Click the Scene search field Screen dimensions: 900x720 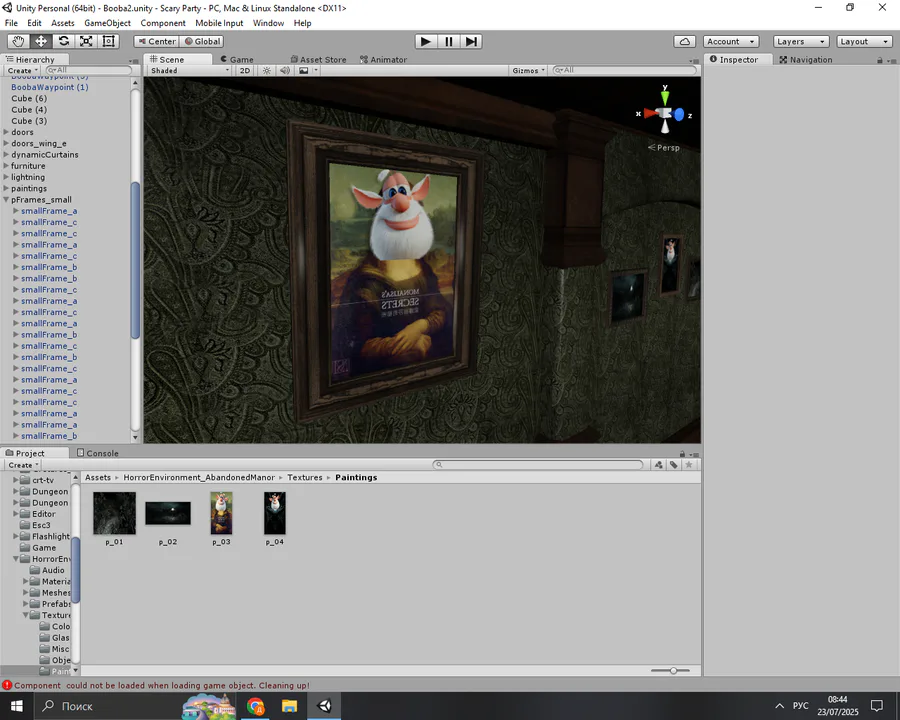624,70
